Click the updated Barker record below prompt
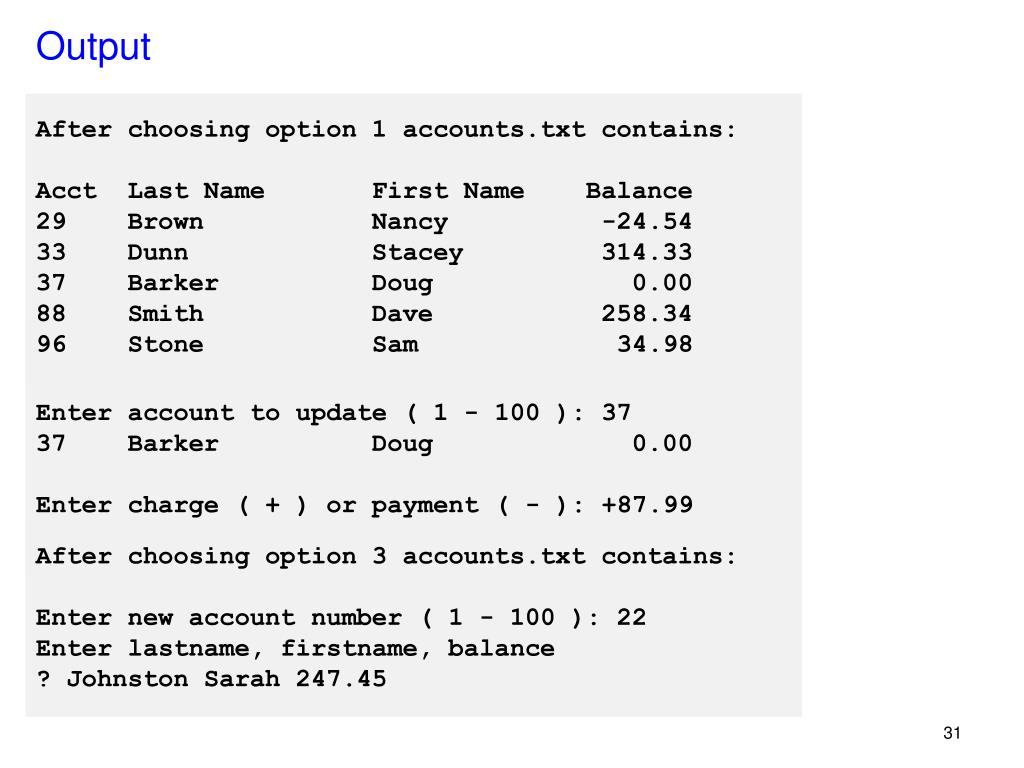This screenshot has height=768, width=1024. tap(364, 443)
